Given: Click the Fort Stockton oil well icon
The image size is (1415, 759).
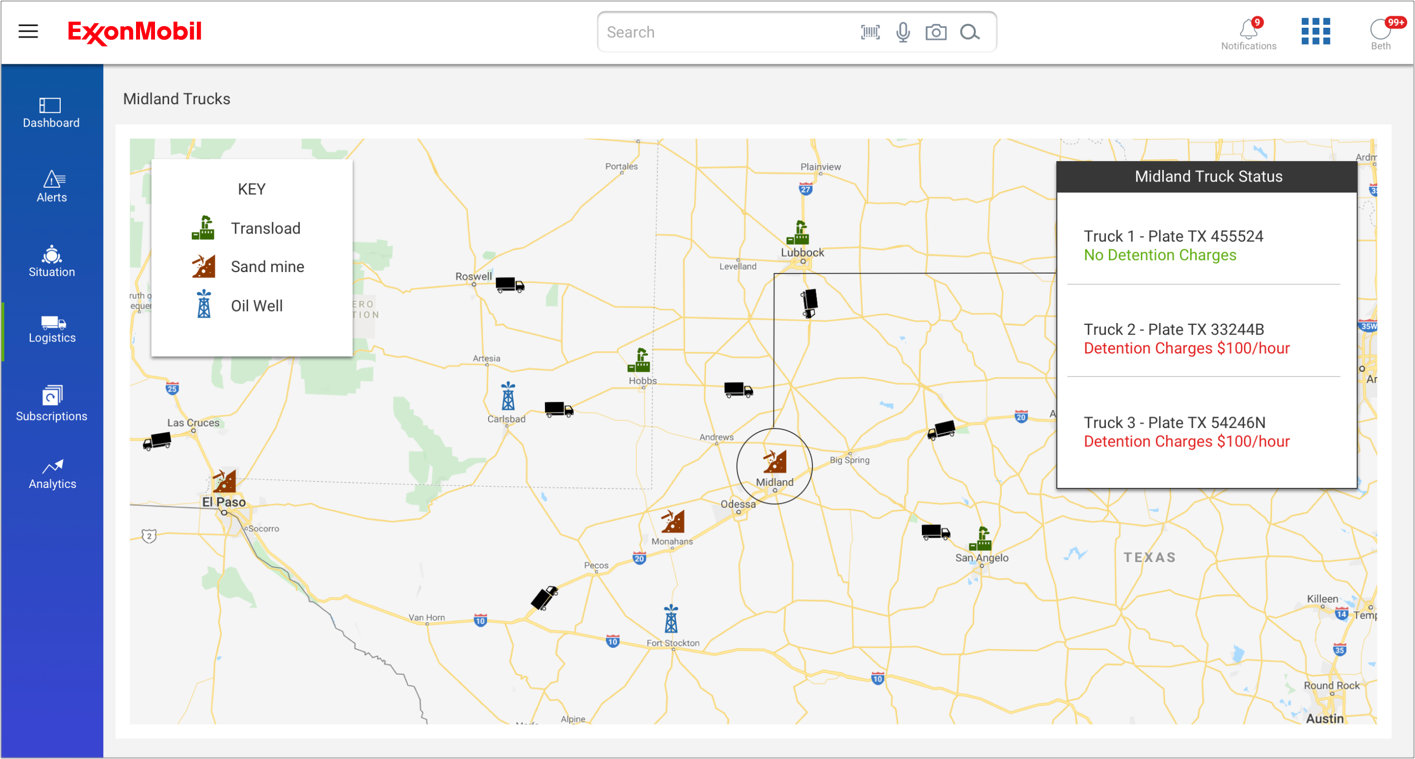Looking at the screenshot, I should coord(671,619).
